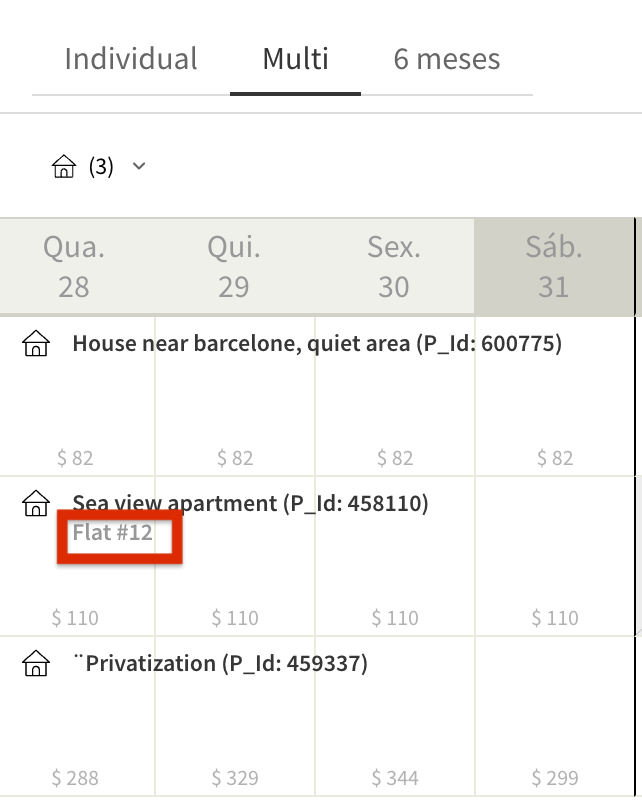Image resolution: width=642 pixels, height=812 pixels.
Task: Select the $288 price cell under Qua. 28
Action: click(x=75, y=778)
